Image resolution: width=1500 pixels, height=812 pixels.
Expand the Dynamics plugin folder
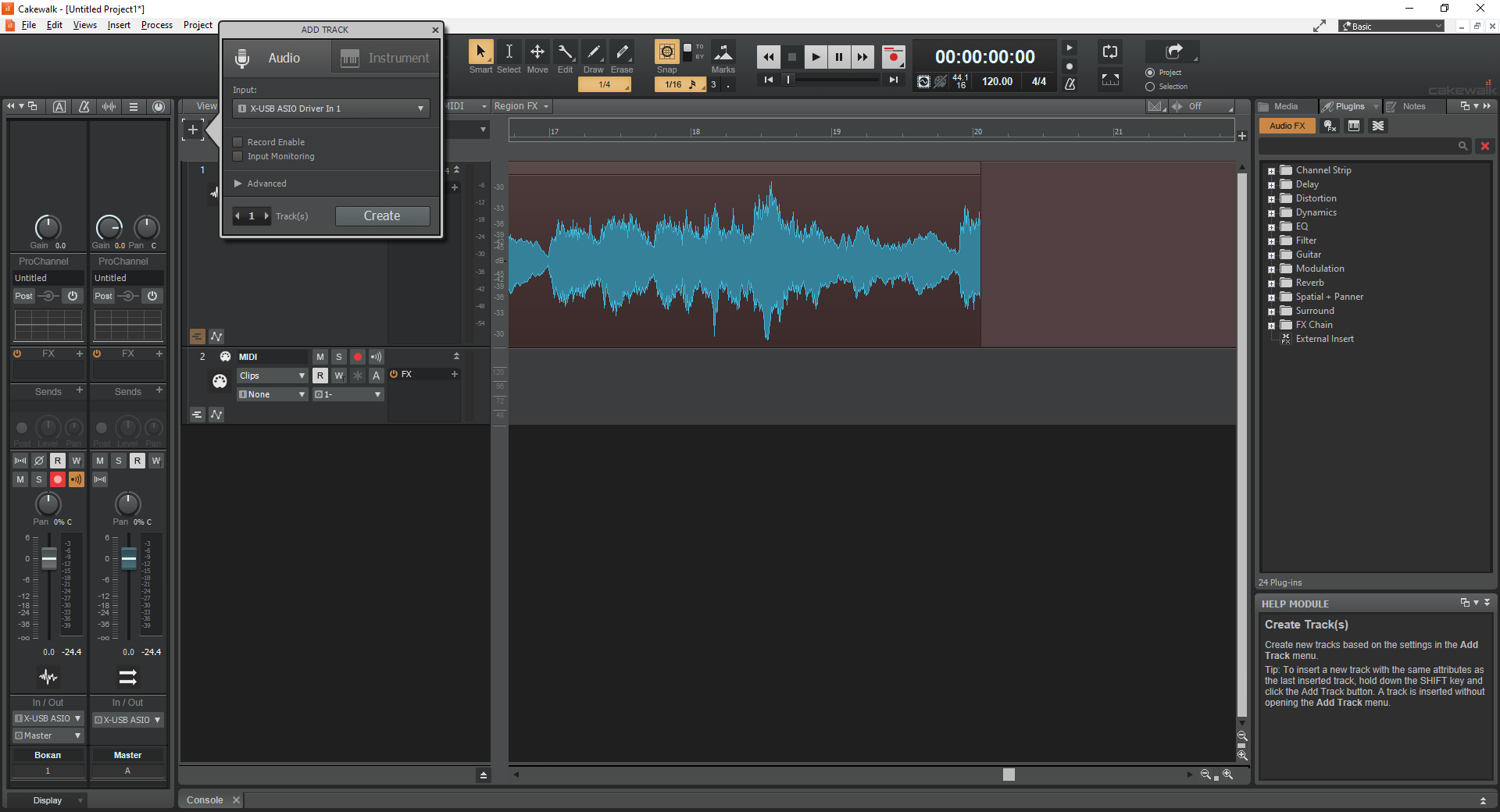tap(1271, 213)
